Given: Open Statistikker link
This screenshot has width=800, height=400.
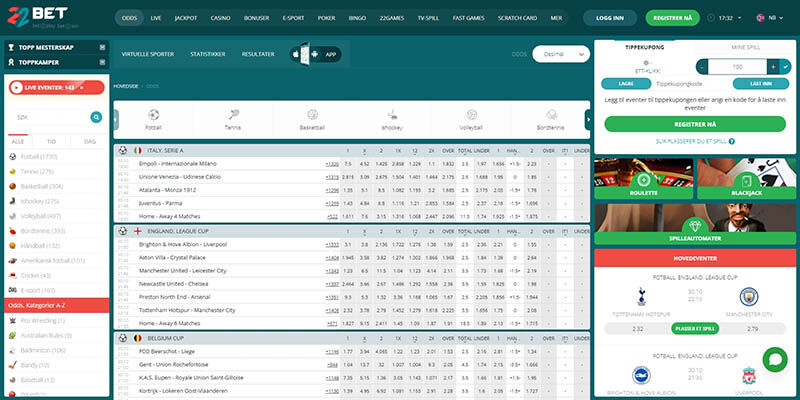Looking at the screenshot, I should point(208,54).
